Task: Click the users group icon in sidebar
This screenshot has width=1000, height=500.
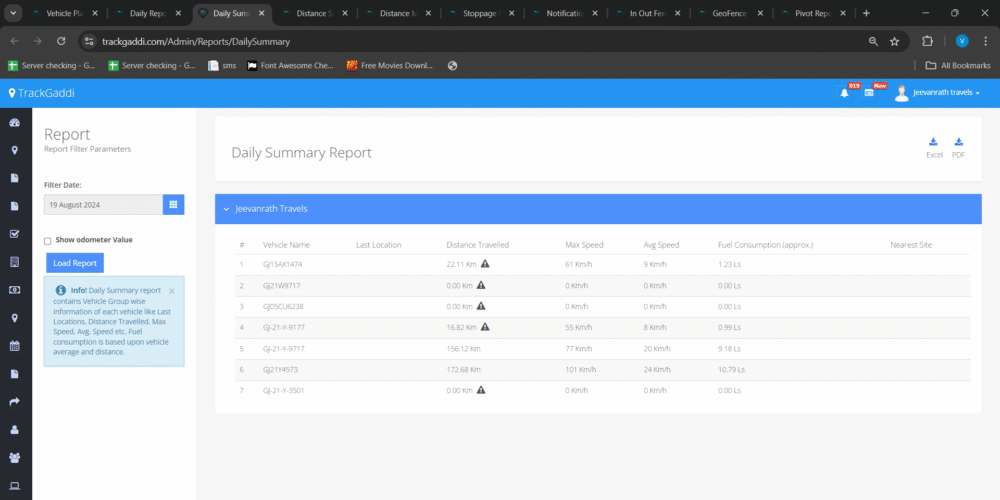Action: 15,457
